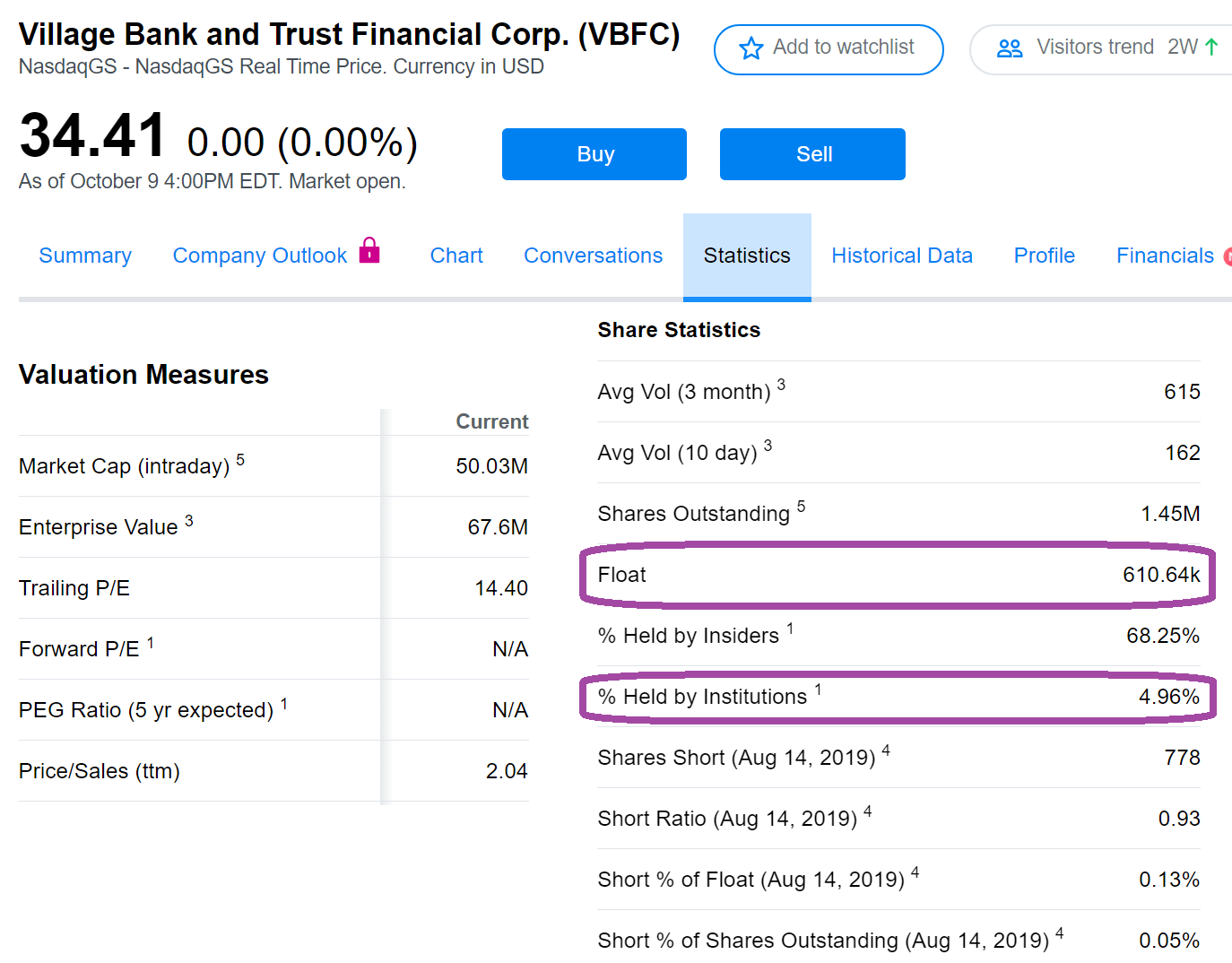Viewport: 1232px width, 963px height.
Task: Click the star icon in Add to watchlist
Action: (x=751, y=48)
